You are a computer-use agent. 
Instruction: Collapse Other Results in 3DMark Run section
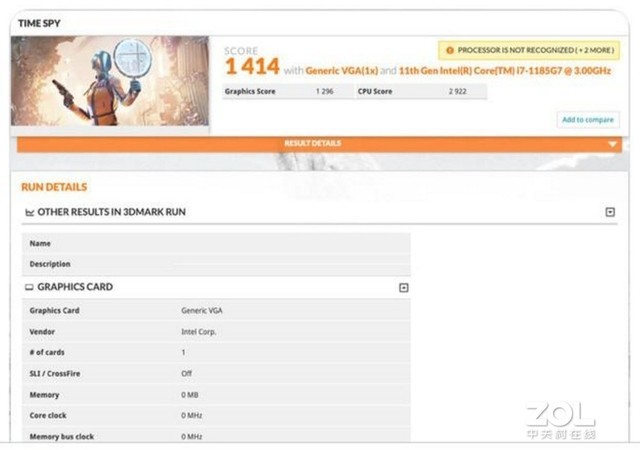tap(610, 212)
